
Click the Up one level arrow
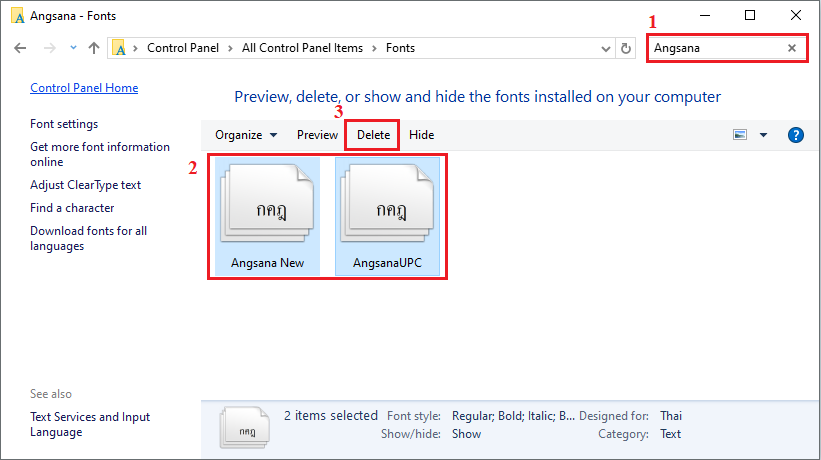94,48
